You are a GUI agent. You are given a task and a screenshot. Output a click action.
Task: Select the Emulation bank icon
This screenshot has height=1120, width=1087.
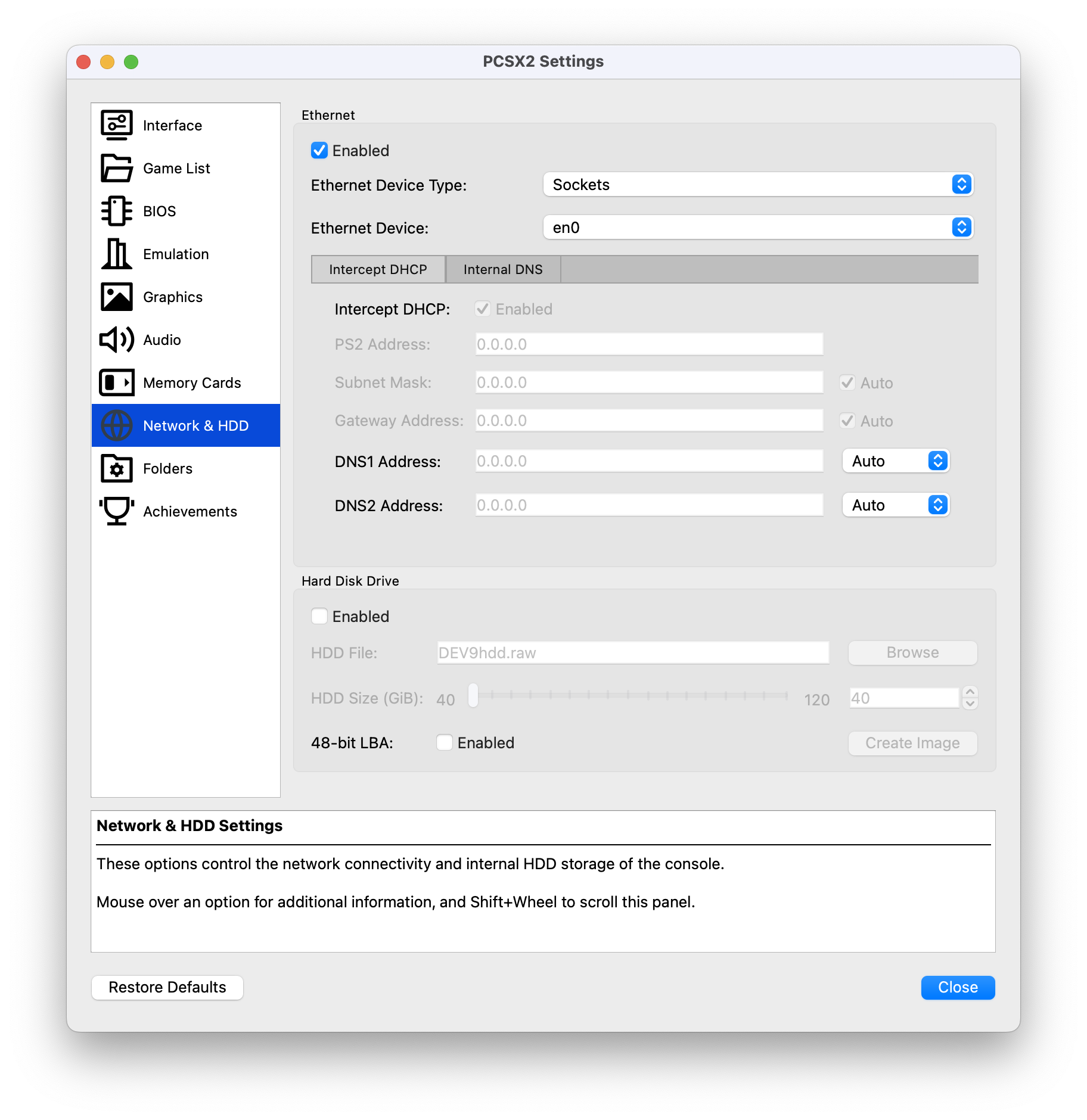point(117,254)
